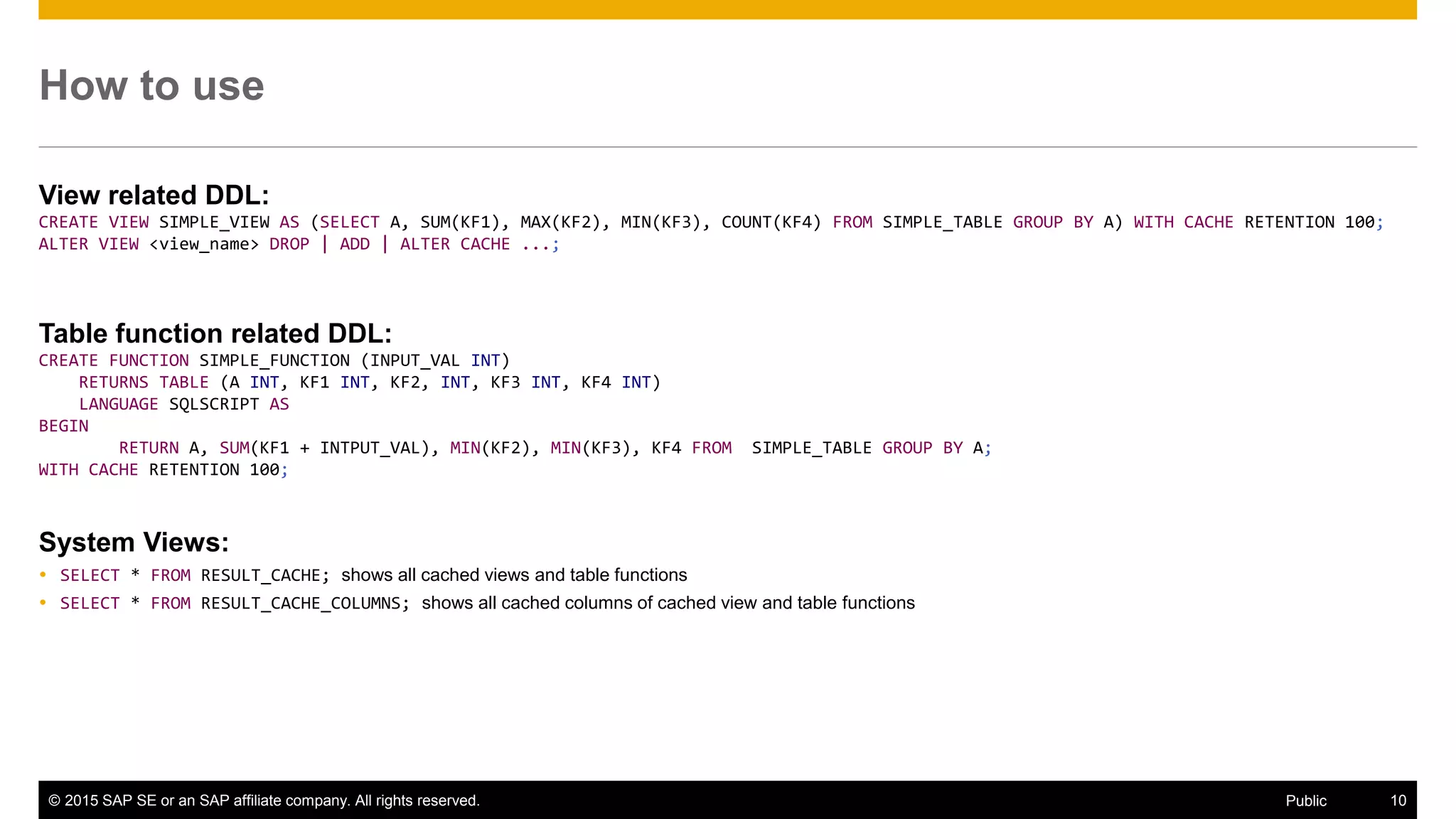Click the SELECT * FROM RESULT_CACHE_COLUMNS; statement
This screenshot has width=1456, height=819.
click(x=235, y=604)
